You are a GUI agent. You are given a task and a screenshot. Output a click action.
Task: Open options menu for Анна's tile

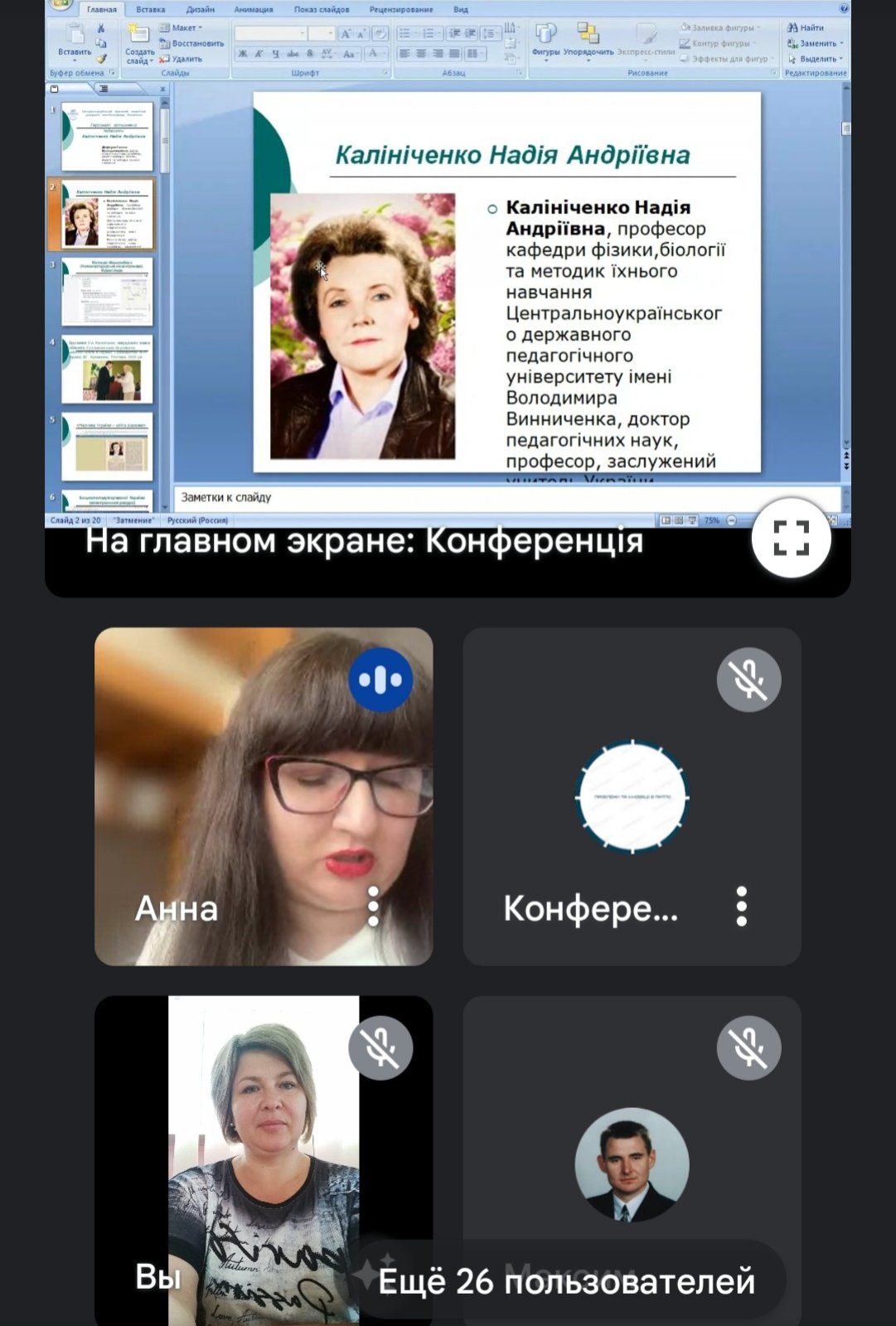pos(373,907)
